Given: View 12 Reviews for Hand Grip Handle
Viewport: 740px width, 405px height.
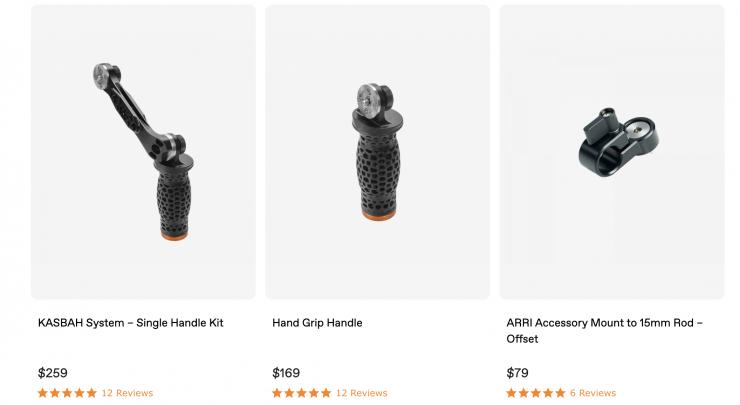Looking at the screenshot, I should point(362,393).
